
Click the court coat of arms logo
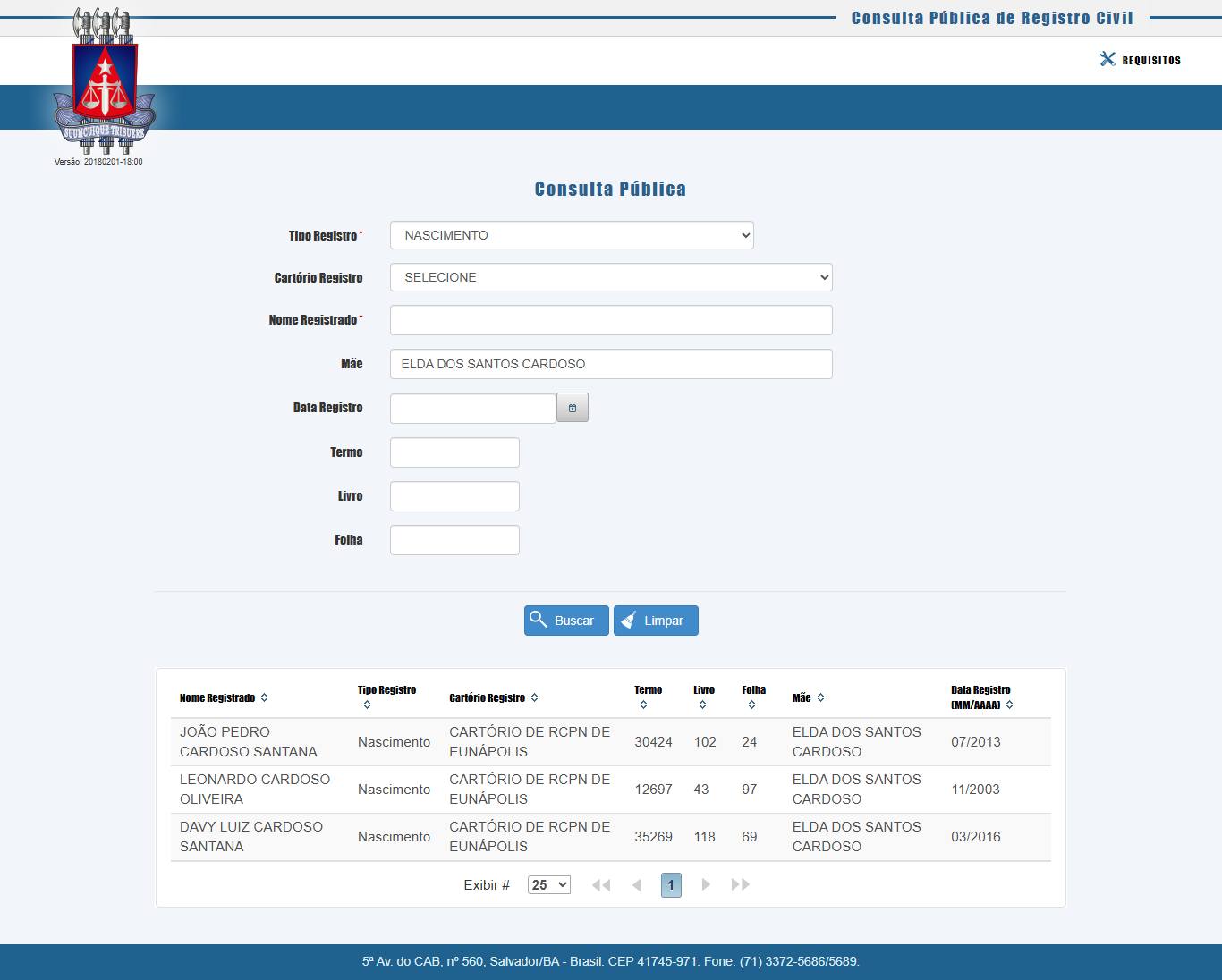pos(105,82)
